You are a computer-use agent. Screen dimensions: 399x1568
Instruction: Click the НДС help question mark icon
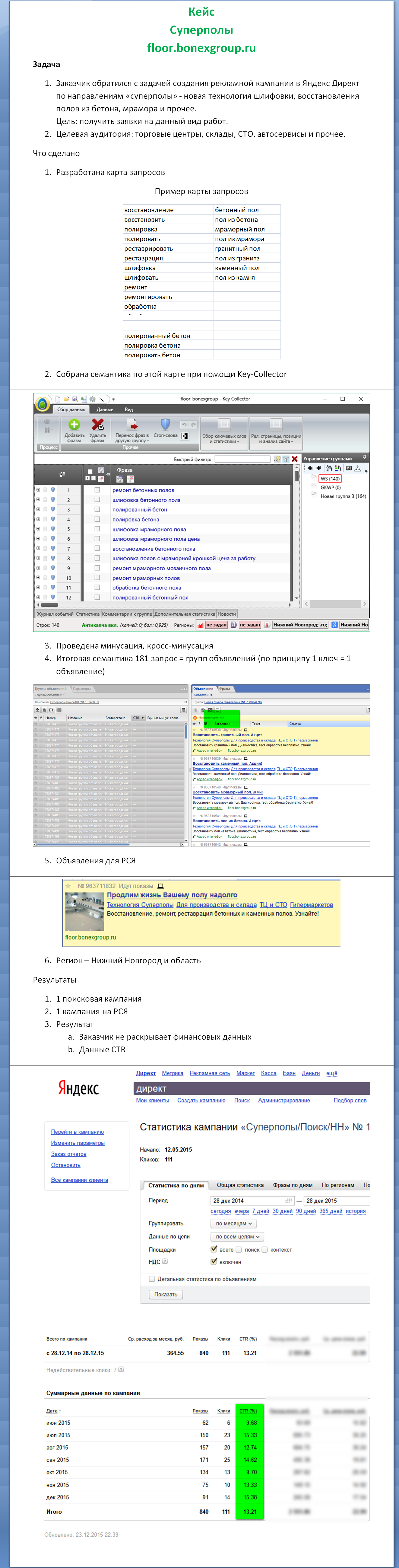(165, 1262)
